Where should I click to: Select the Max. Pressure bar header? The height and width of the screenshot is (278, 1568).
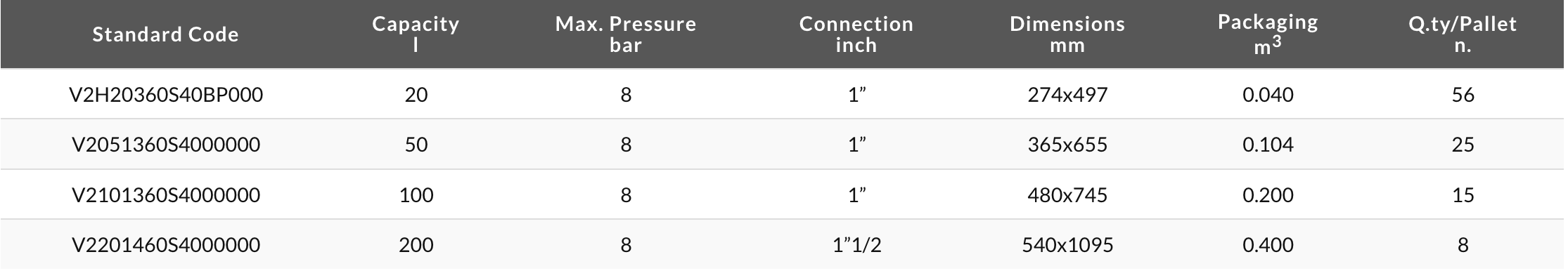626,34
